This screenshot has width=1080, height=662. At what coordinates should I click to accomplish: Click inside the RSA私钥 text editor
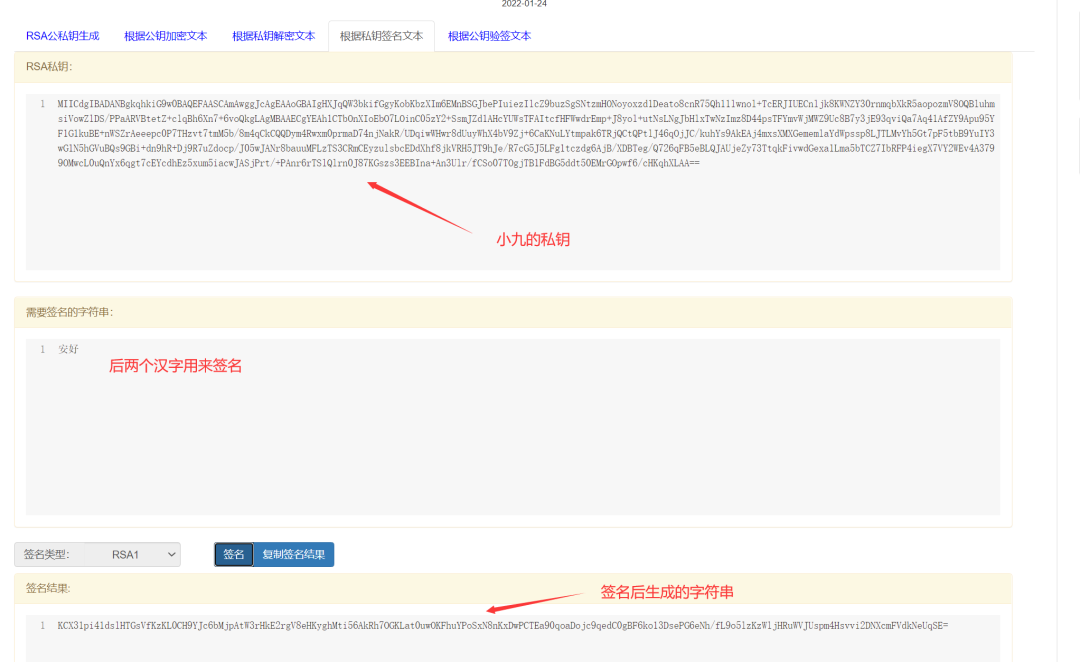point(512,182)
